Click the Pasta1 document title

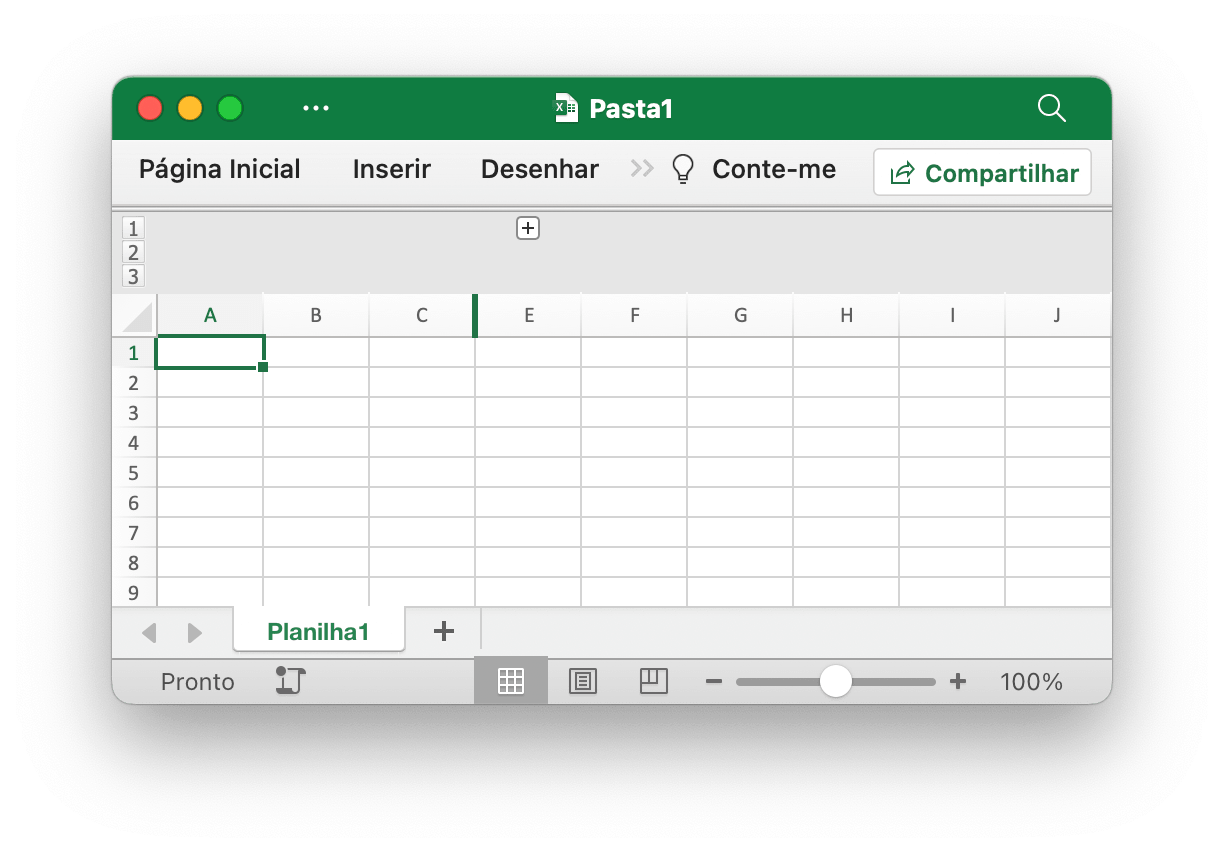631,108
